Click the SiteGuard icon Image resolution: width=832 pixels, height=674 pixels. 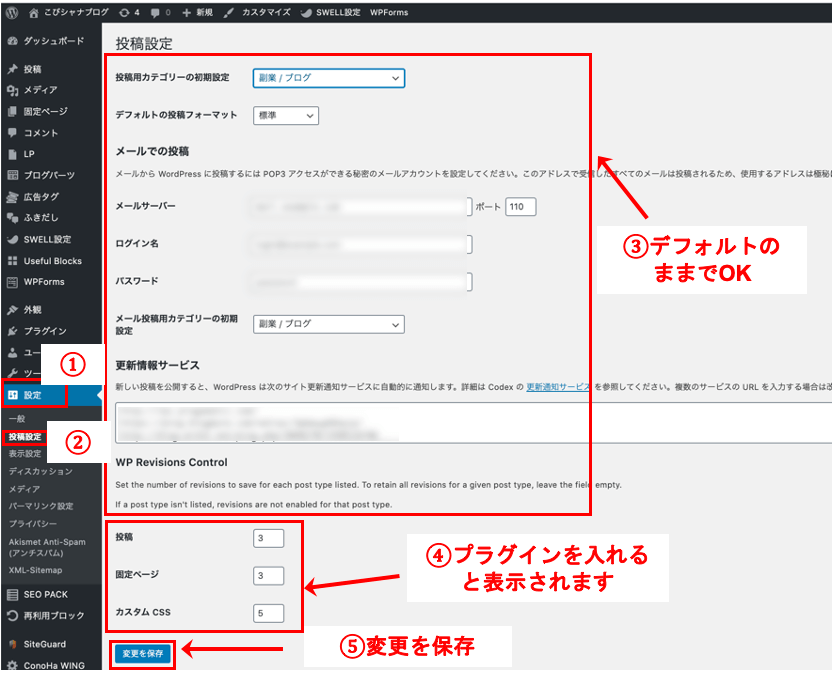13,644
